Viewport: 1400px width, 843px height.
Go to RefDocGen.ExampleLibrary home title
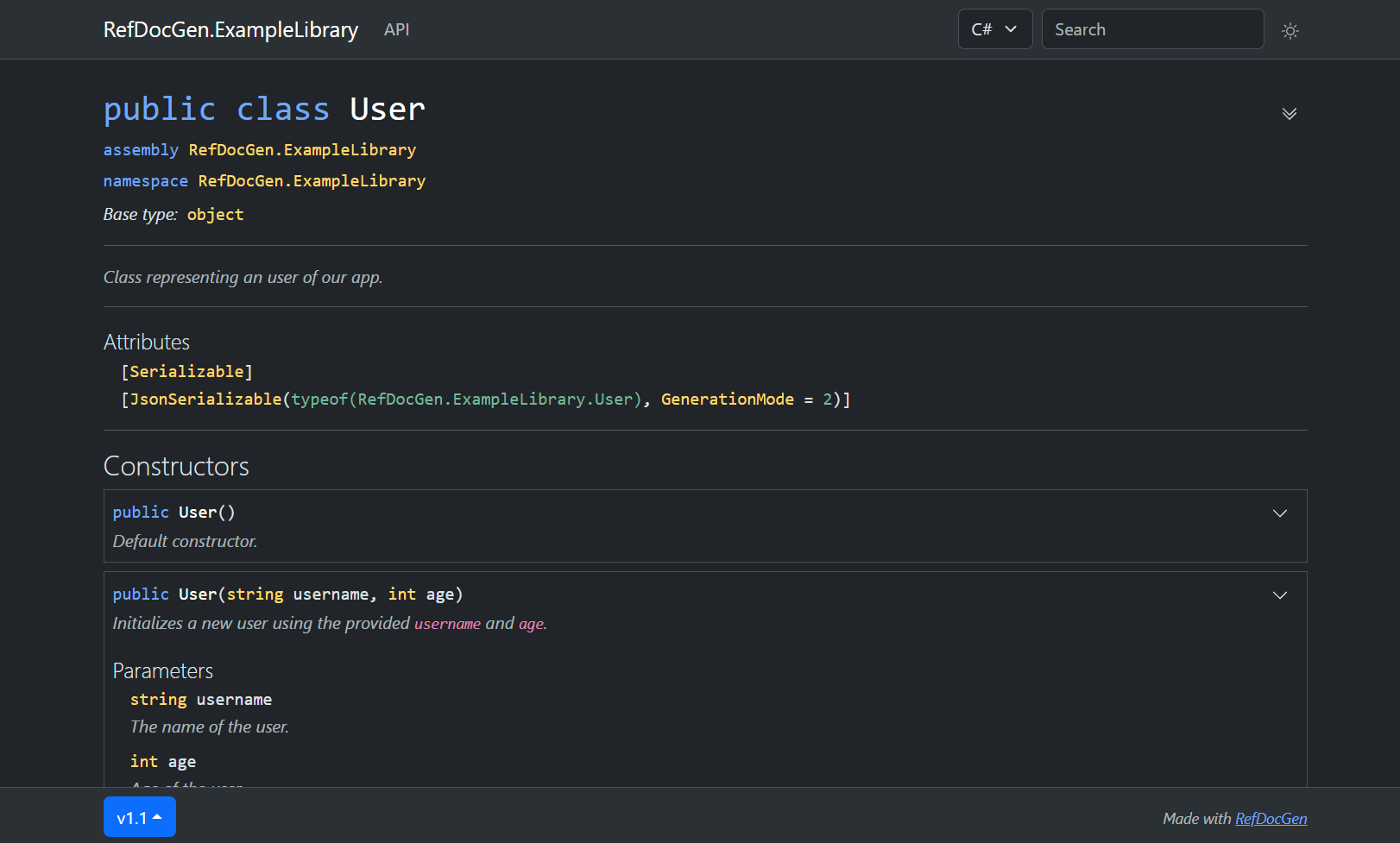tap(230, 29)
